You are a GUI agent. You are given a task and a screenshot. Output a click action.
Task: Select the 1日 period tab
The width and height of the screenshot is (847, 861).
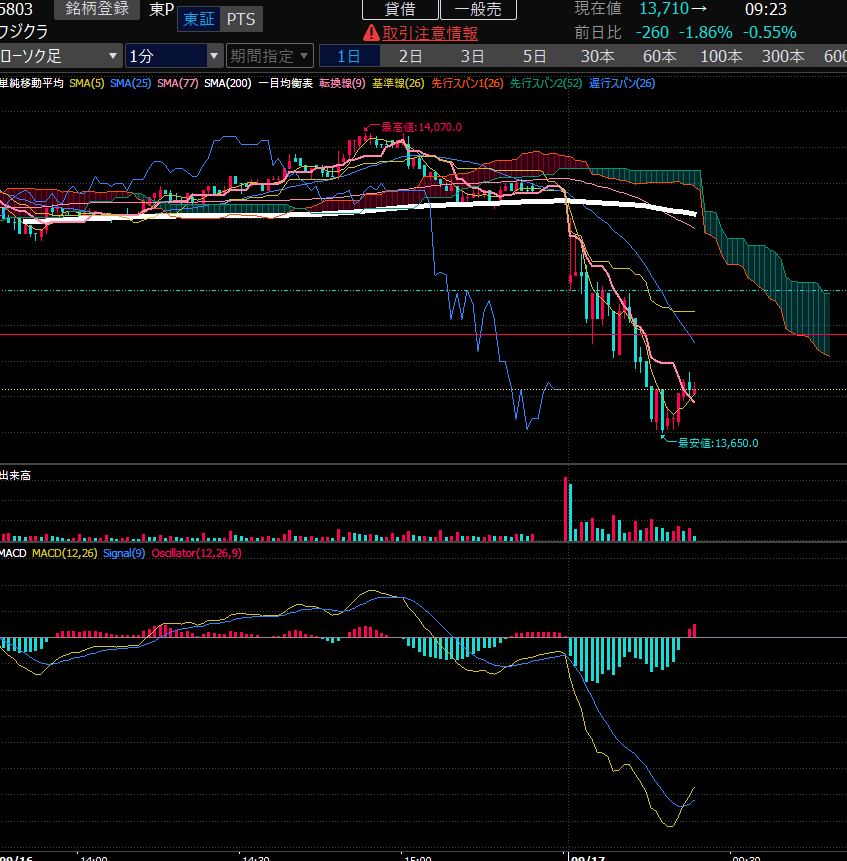349,56
